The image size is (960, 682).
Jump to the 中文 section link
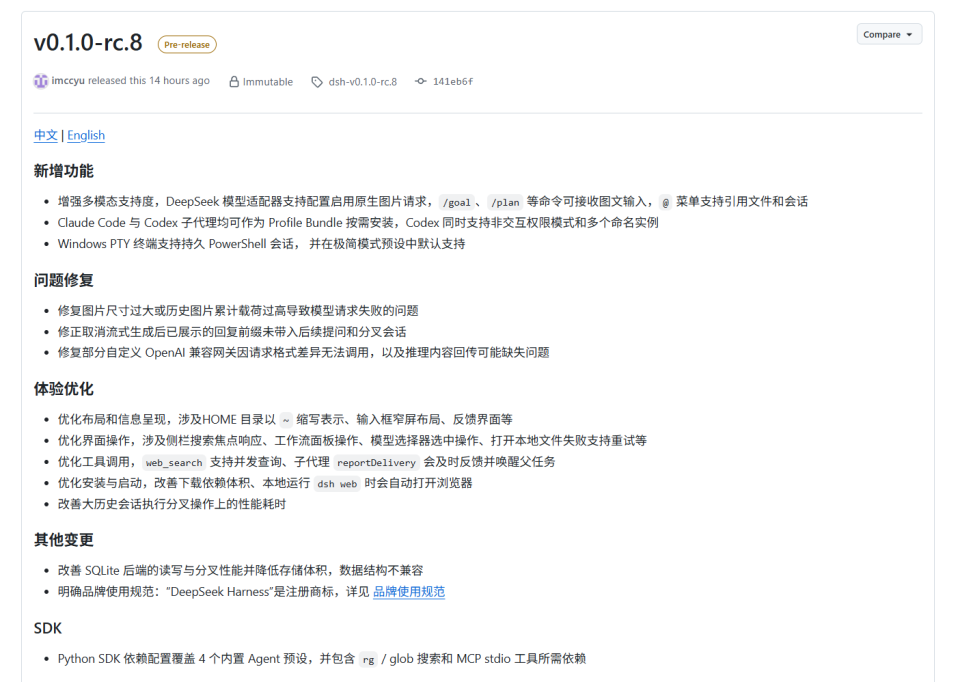point(46,135)
